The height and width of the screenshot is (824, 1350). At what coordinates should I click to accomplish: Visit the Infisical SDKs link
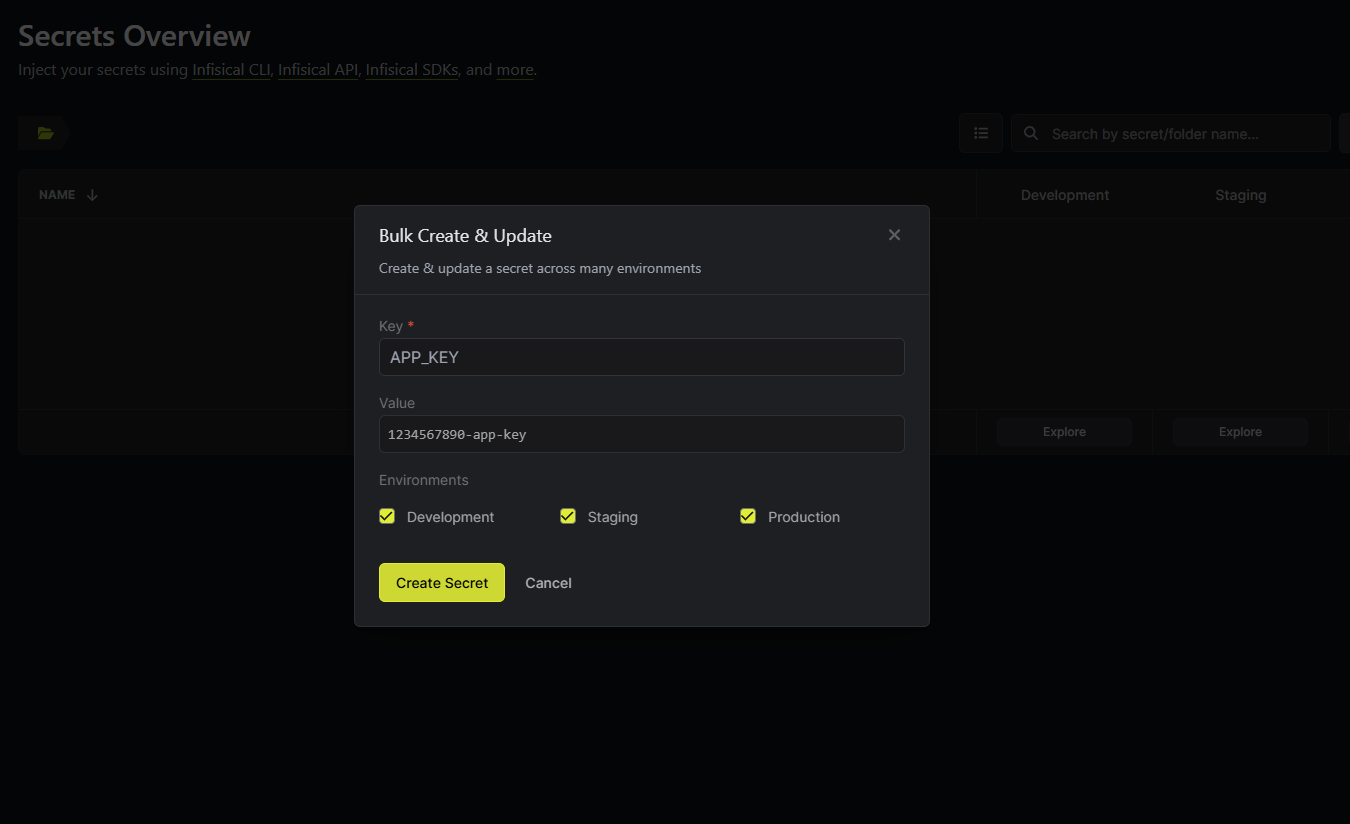(411, 70)
